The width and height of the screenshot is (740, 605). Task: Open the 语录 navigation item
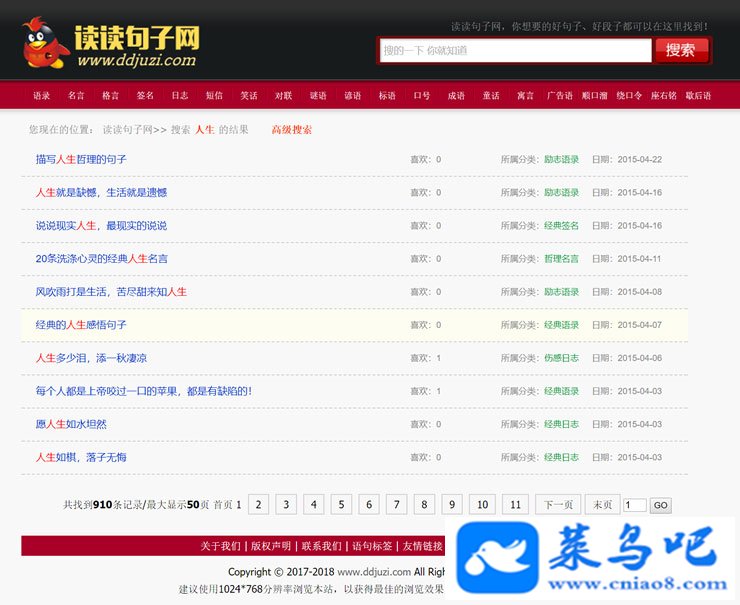[x=42, y=95]
